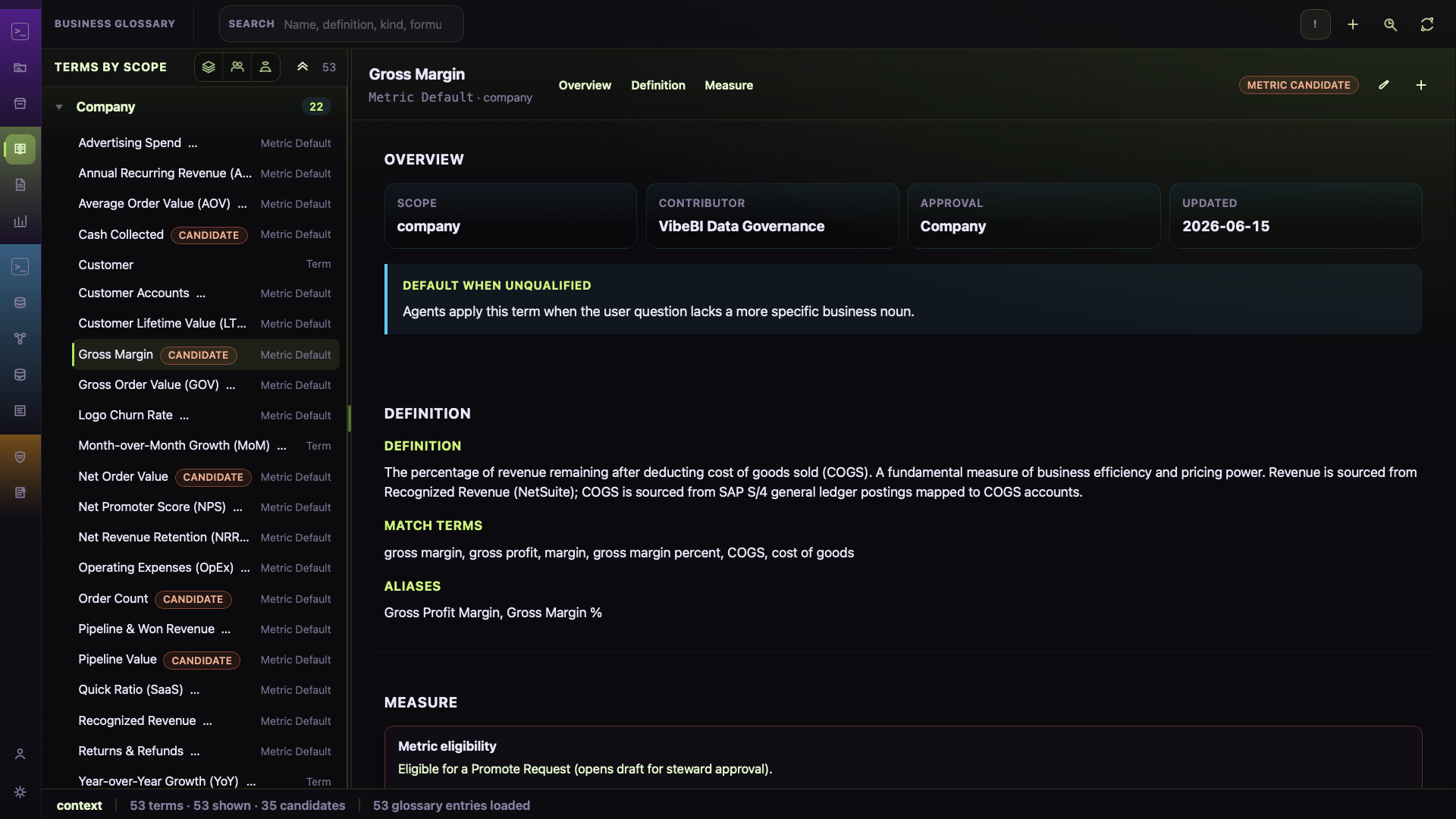Image resolution: width=1456 pixels, height=819 pixels.
Task: Select the Gross Order Value (GOV) term
Action: (205, 384)
